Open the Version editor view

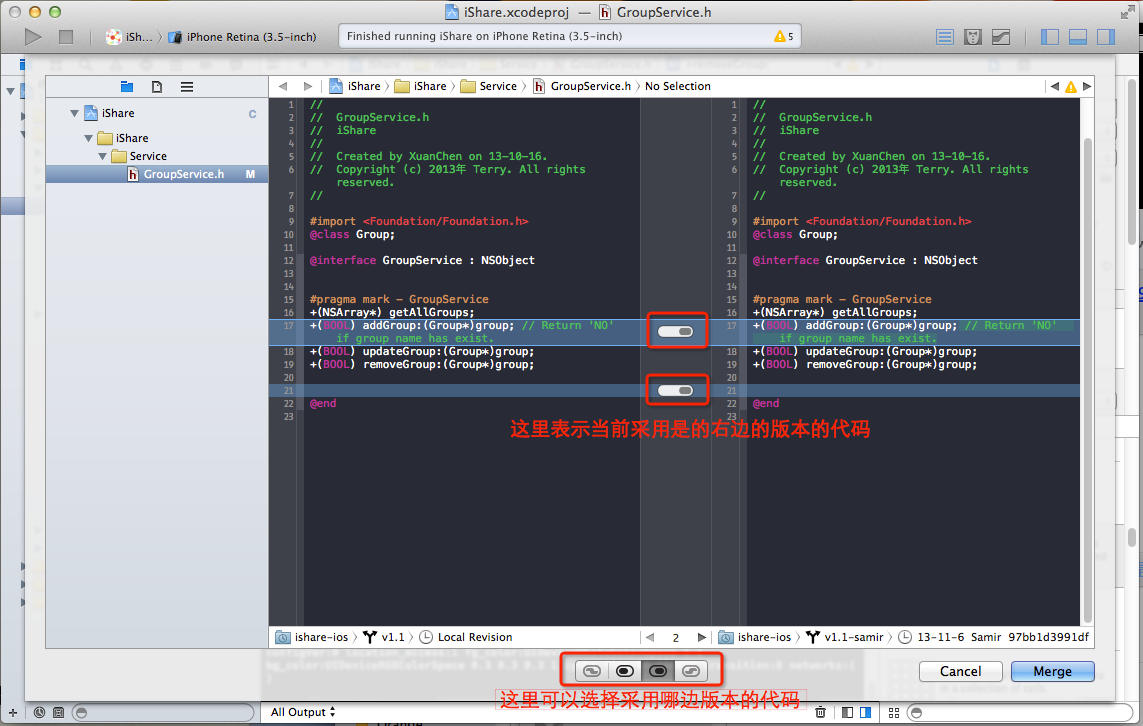click(x=999, y=37)
